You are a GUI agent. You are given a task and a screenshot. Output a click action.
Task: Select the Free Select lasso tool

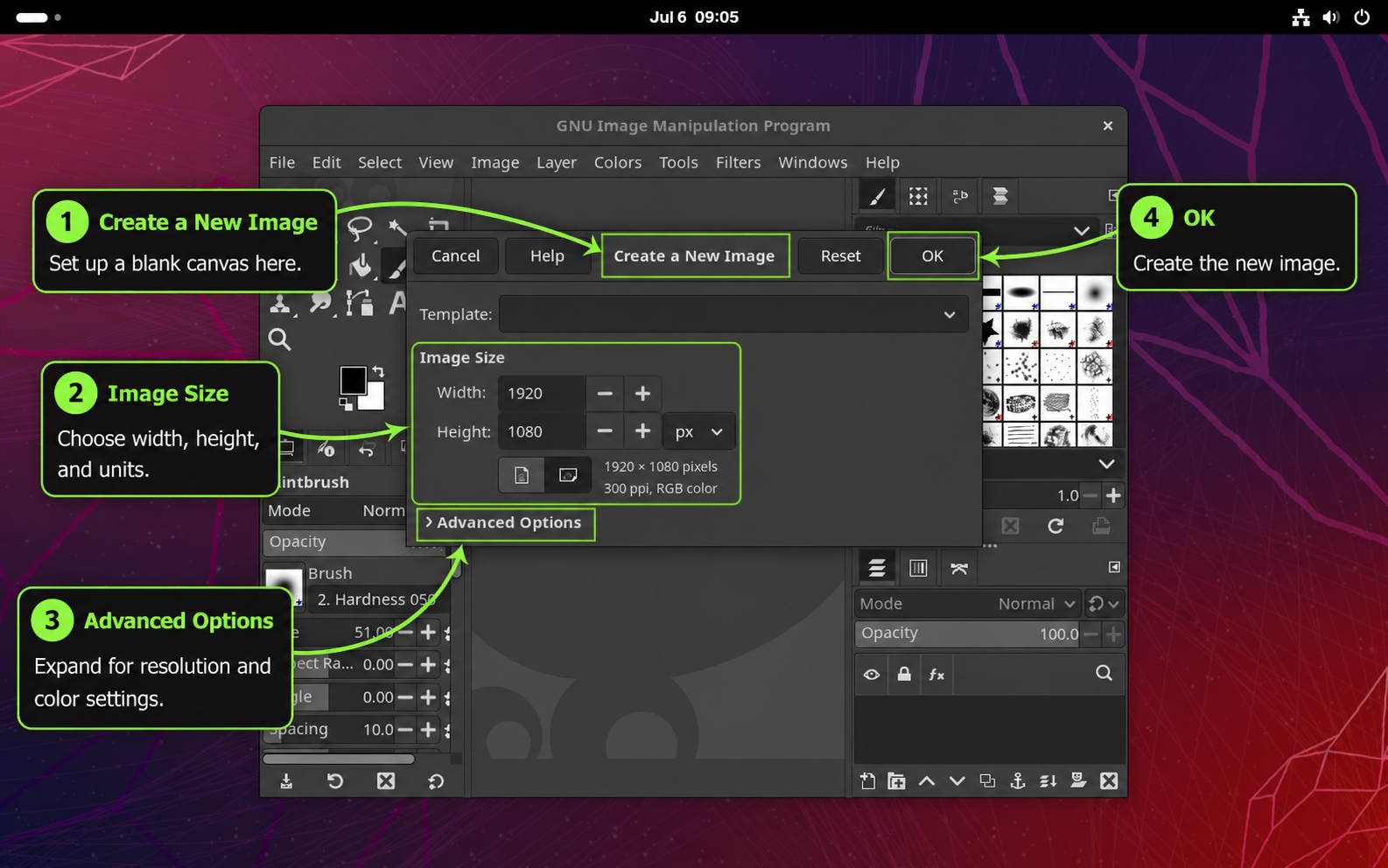(360, 229)
